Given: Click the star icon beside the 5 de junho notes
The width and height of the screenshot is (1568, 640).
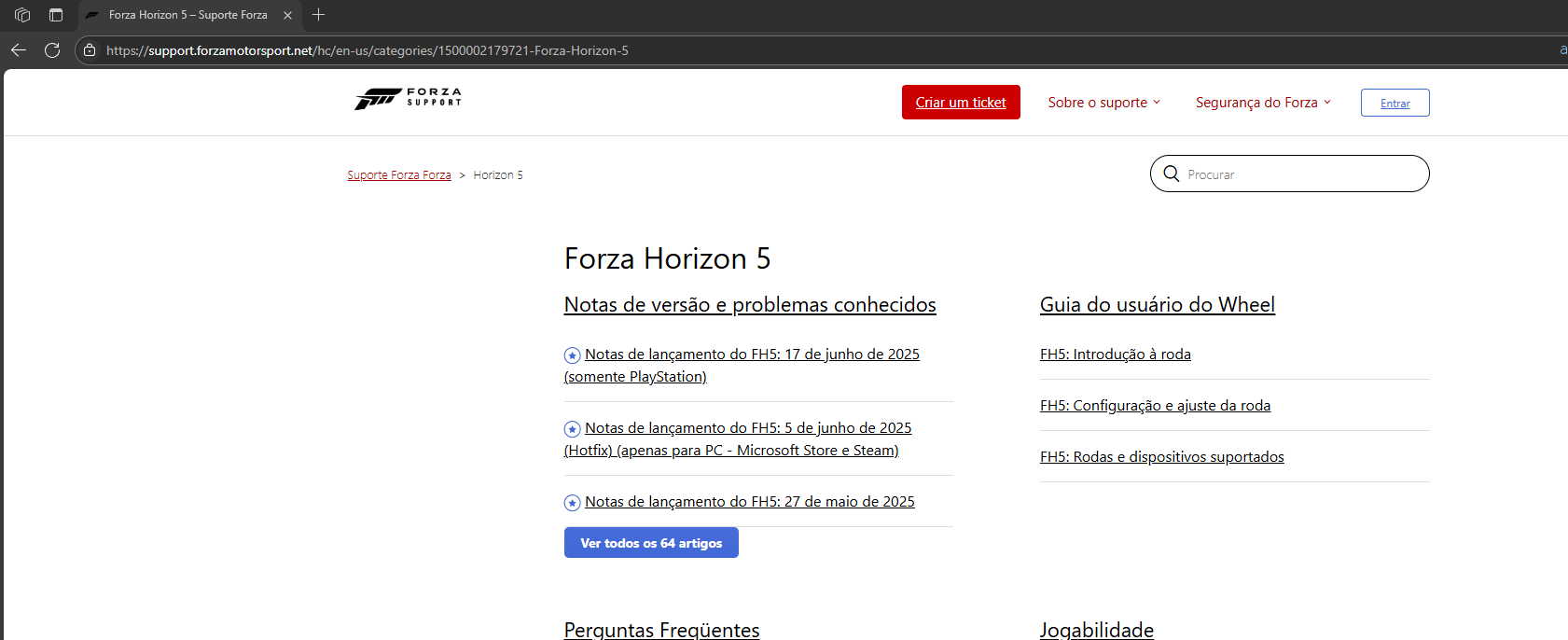Looking at the screenshot, I should click(x=573, y=429).
